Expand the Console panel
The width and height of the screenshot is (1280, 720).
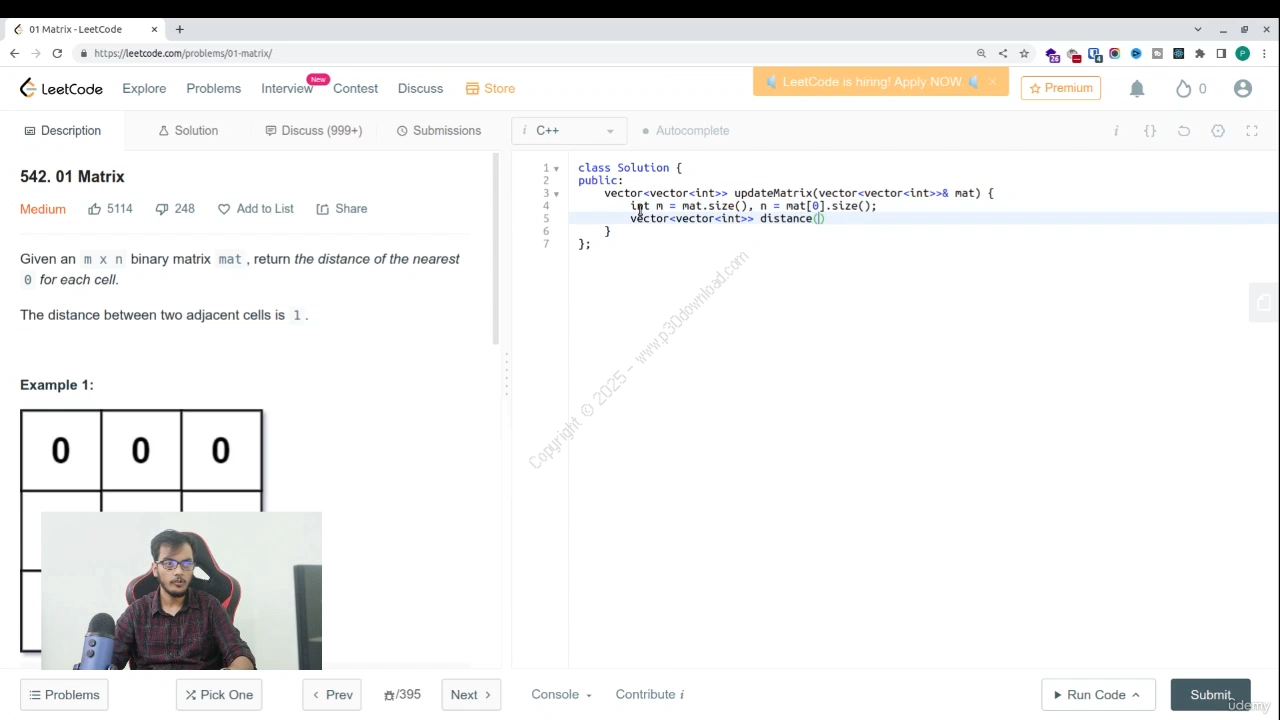pyautogui.click(x=561, y=695)
